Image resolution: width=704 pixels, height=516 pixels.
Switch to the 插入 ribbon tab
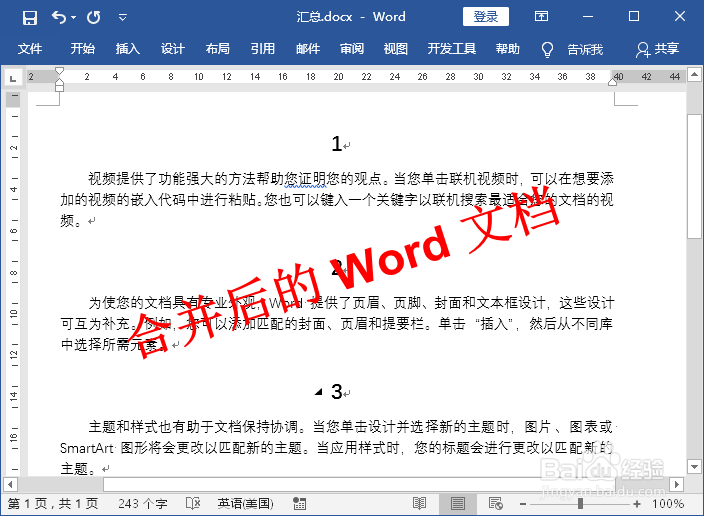[x=128, y=49]
